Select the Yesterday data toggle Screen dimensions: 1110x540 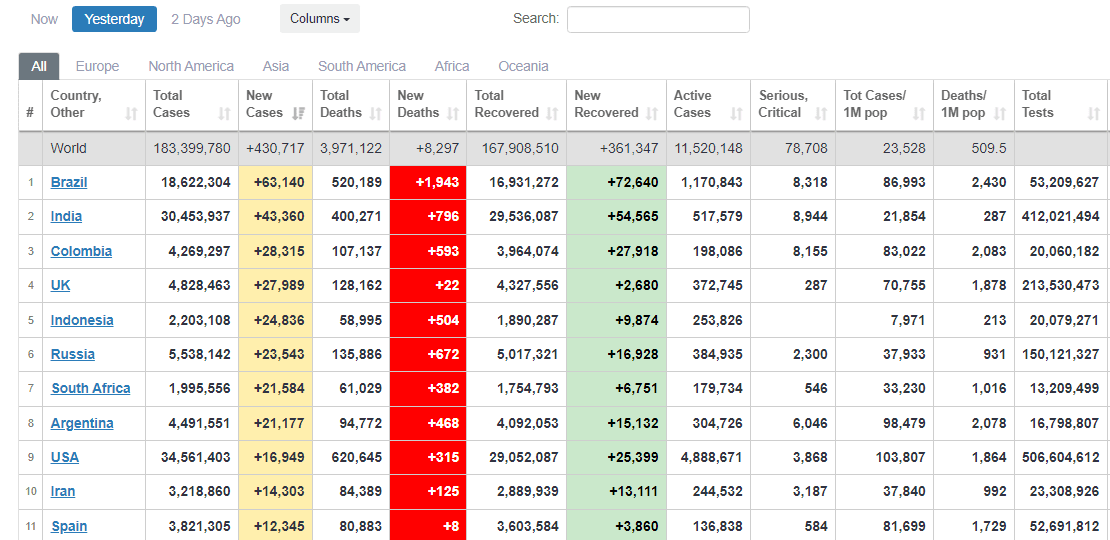[x=114, y=19]
